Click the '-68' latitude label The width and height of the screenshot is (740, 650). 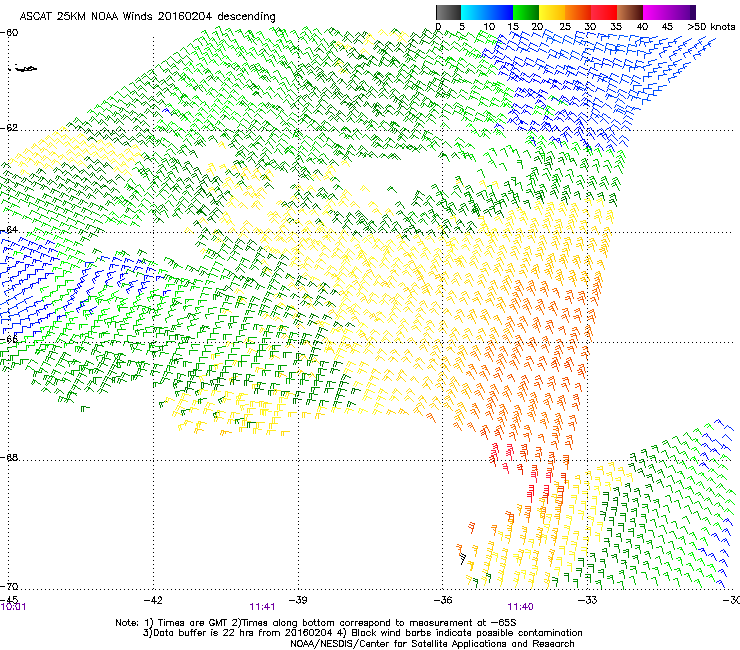click(9, 457)
